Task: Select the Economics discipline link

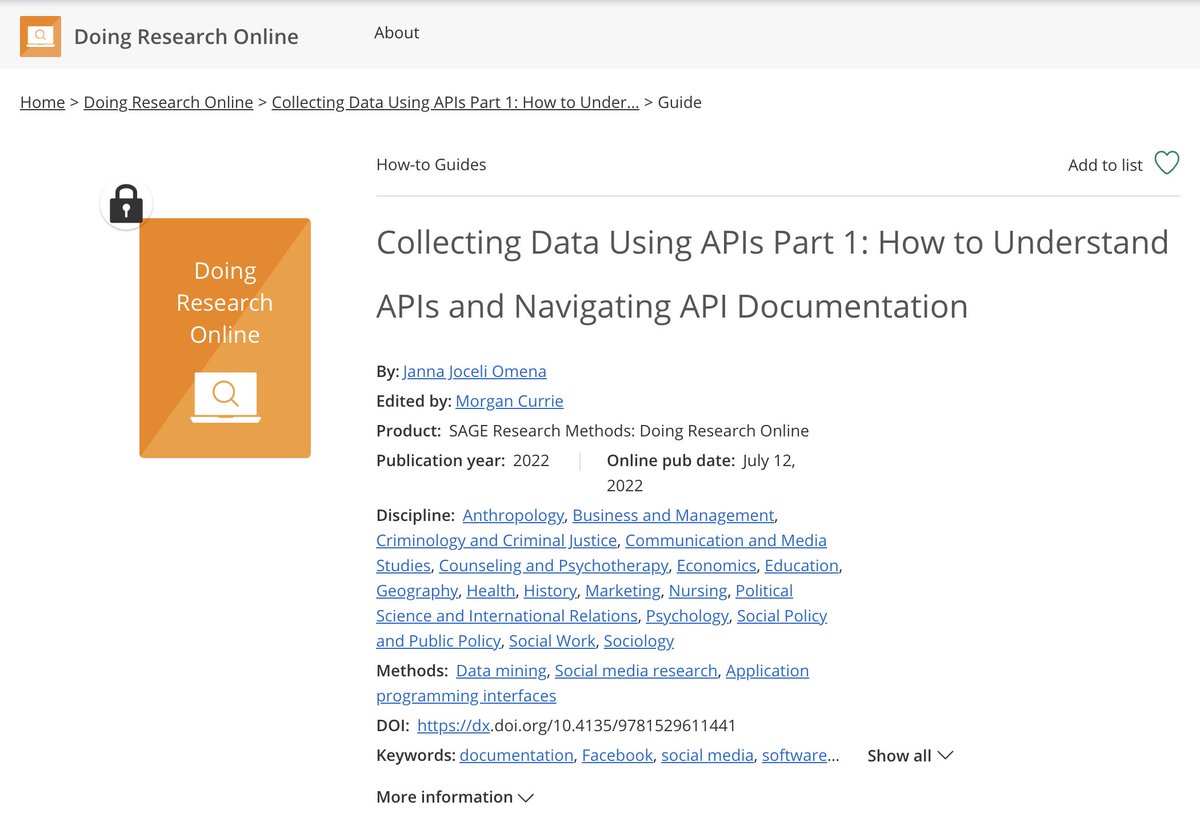Action: (716, 565)
